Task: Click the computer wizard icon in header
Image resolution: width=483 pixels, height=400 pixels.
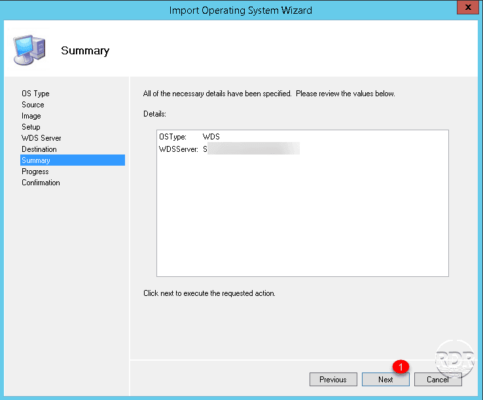Action: [x=29, y=50]
